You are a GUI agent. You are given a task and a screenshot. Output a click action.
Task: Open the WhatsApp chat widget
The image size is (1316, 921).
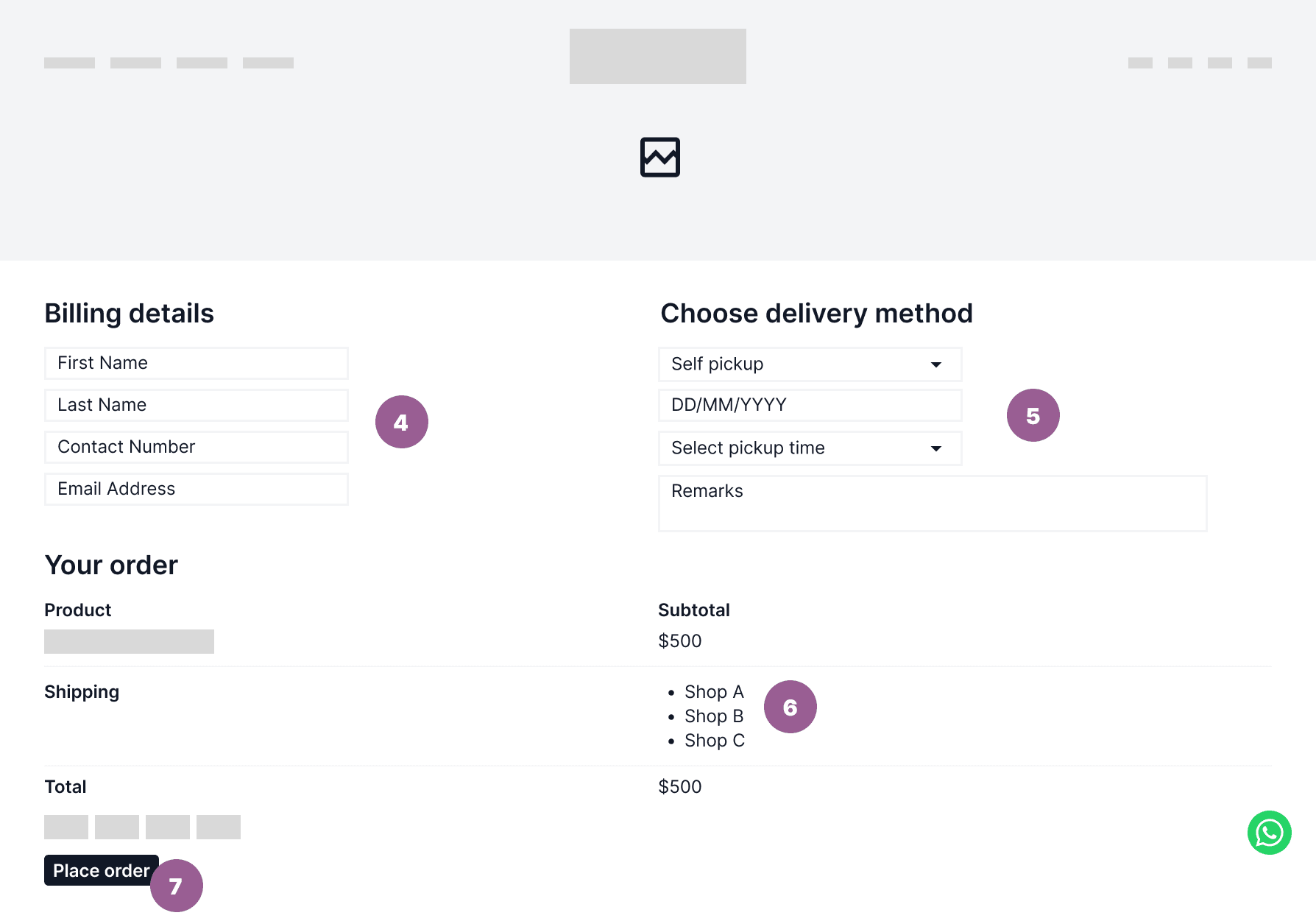point(1270,833)
